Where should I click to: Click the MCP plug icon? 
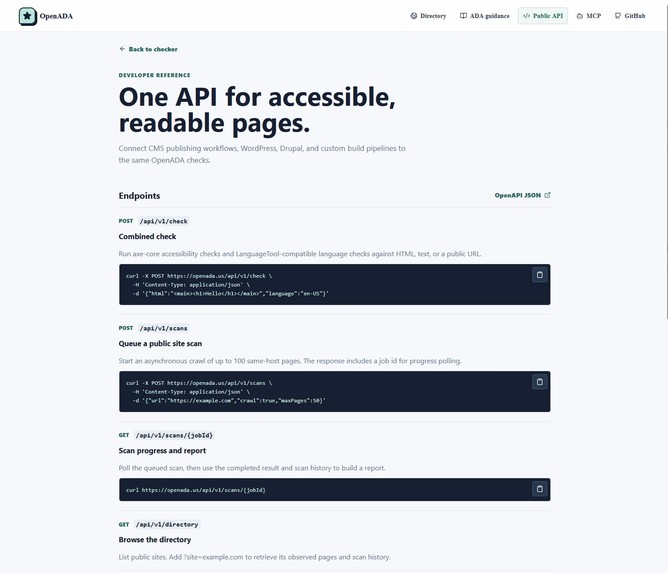click(579, 16)
